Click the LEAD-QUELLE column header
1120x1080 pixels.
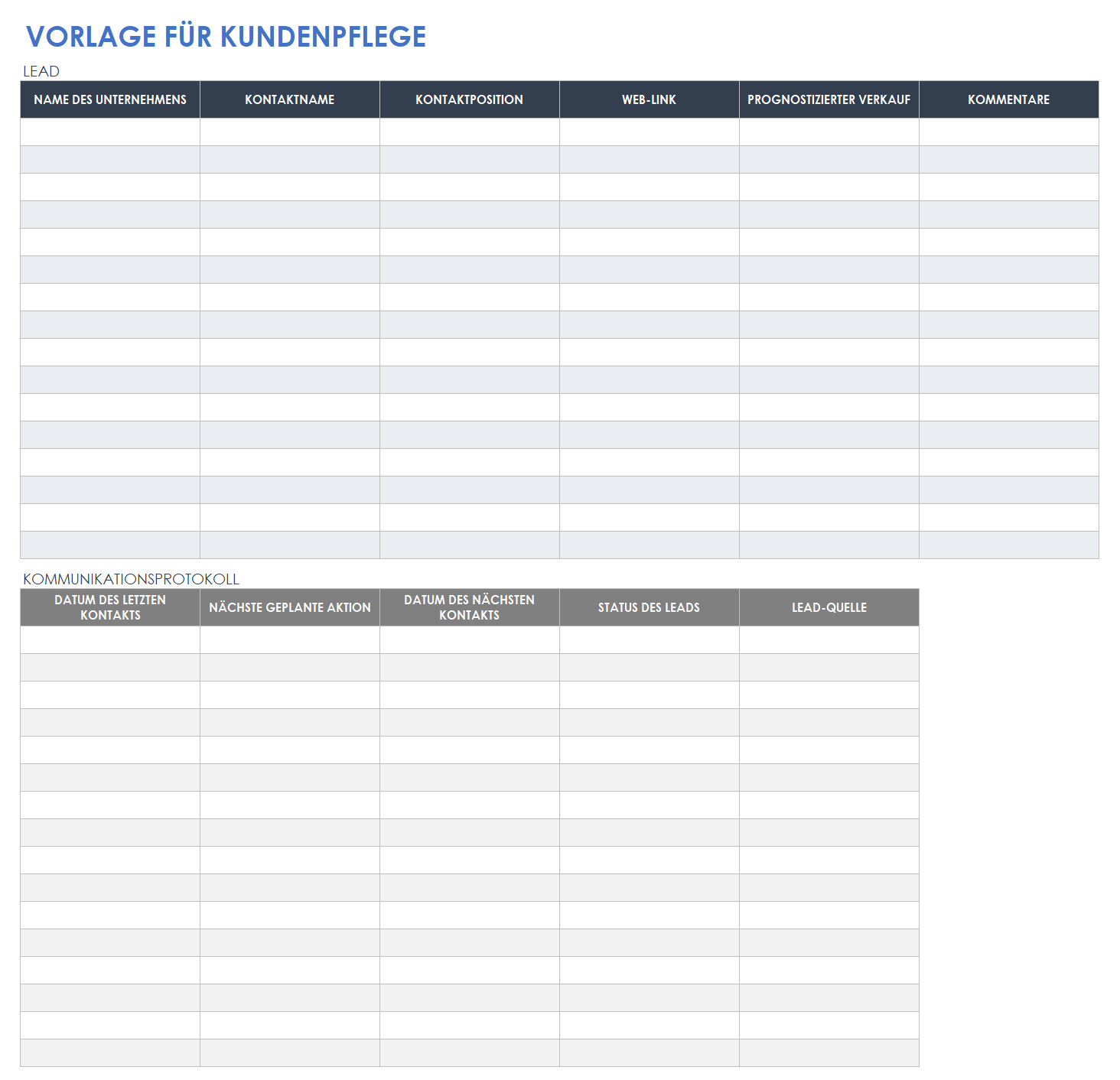[829, 607]
